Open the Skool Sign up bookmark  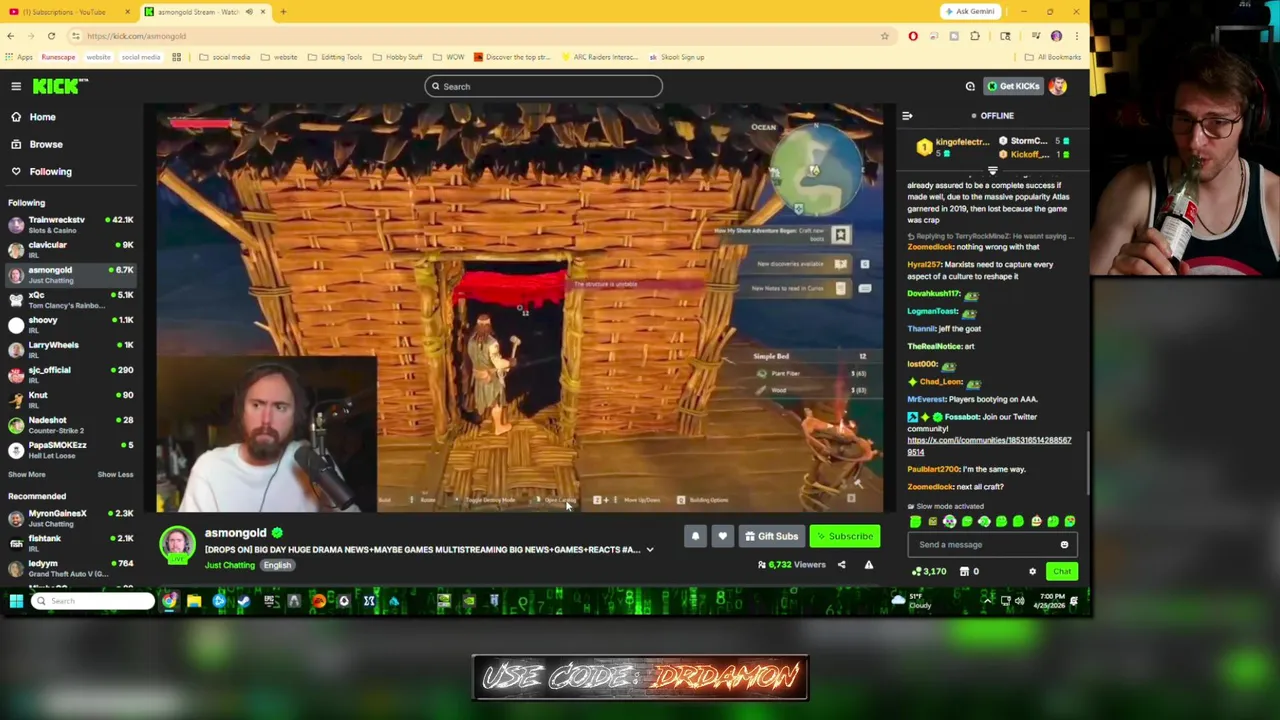click(677, 57)
